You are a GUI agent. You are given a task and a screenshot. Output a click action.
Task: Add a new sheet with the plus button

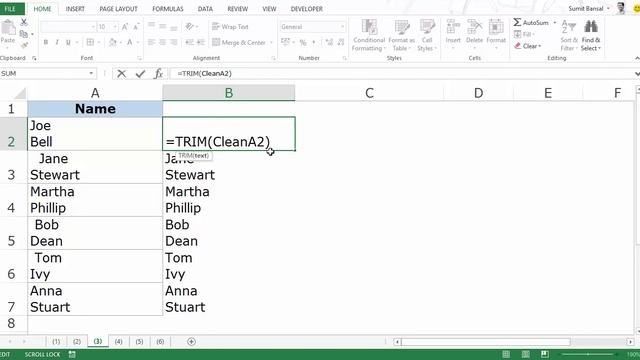tap(191, 342)
